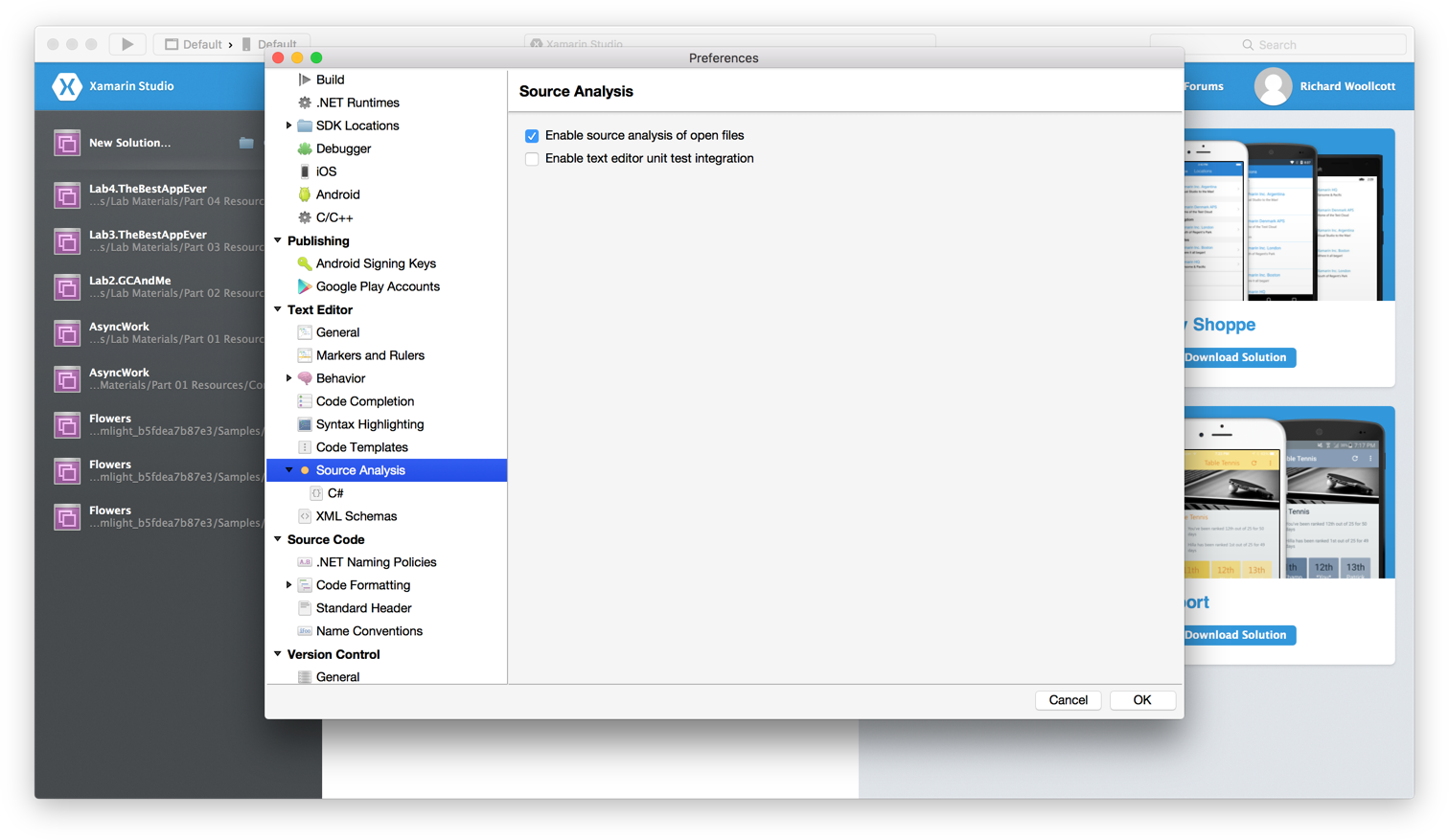Expand the Behavior node
The width and height of the screenshot is (1449, 840).
click(x=288, y=378)
